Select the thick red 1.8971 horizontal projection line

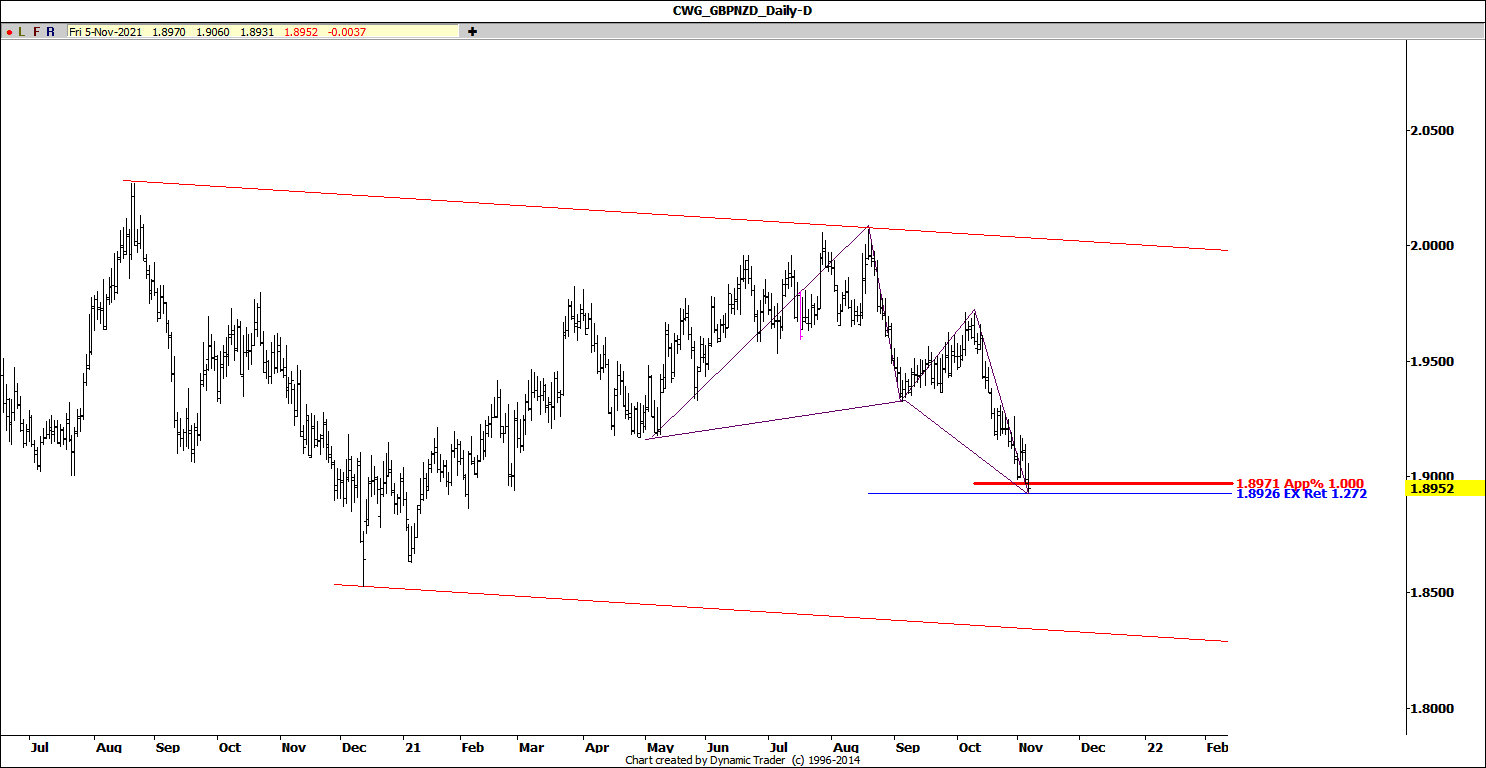[x=1102, y=483]
